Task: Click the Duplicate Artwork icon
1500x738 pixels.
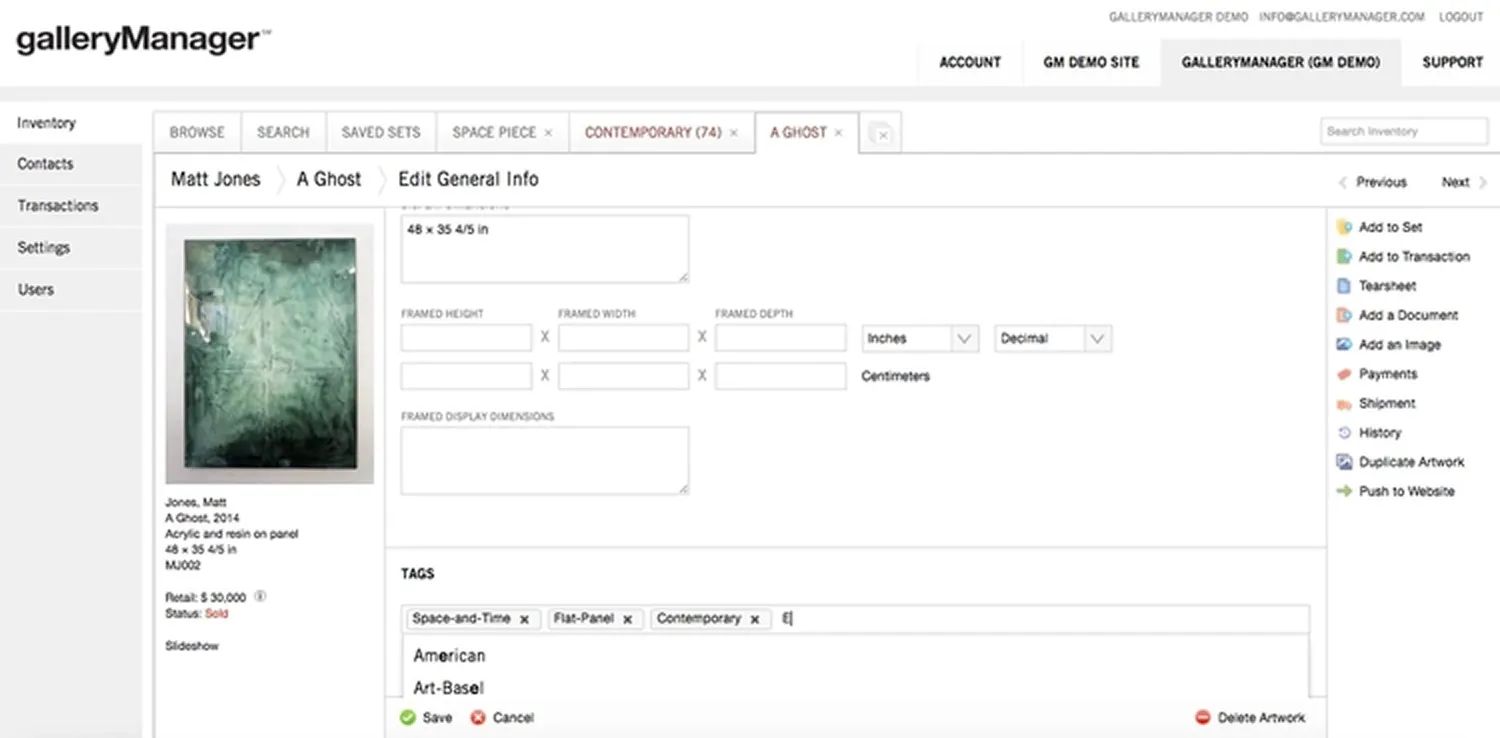Action: point(1344,462)
